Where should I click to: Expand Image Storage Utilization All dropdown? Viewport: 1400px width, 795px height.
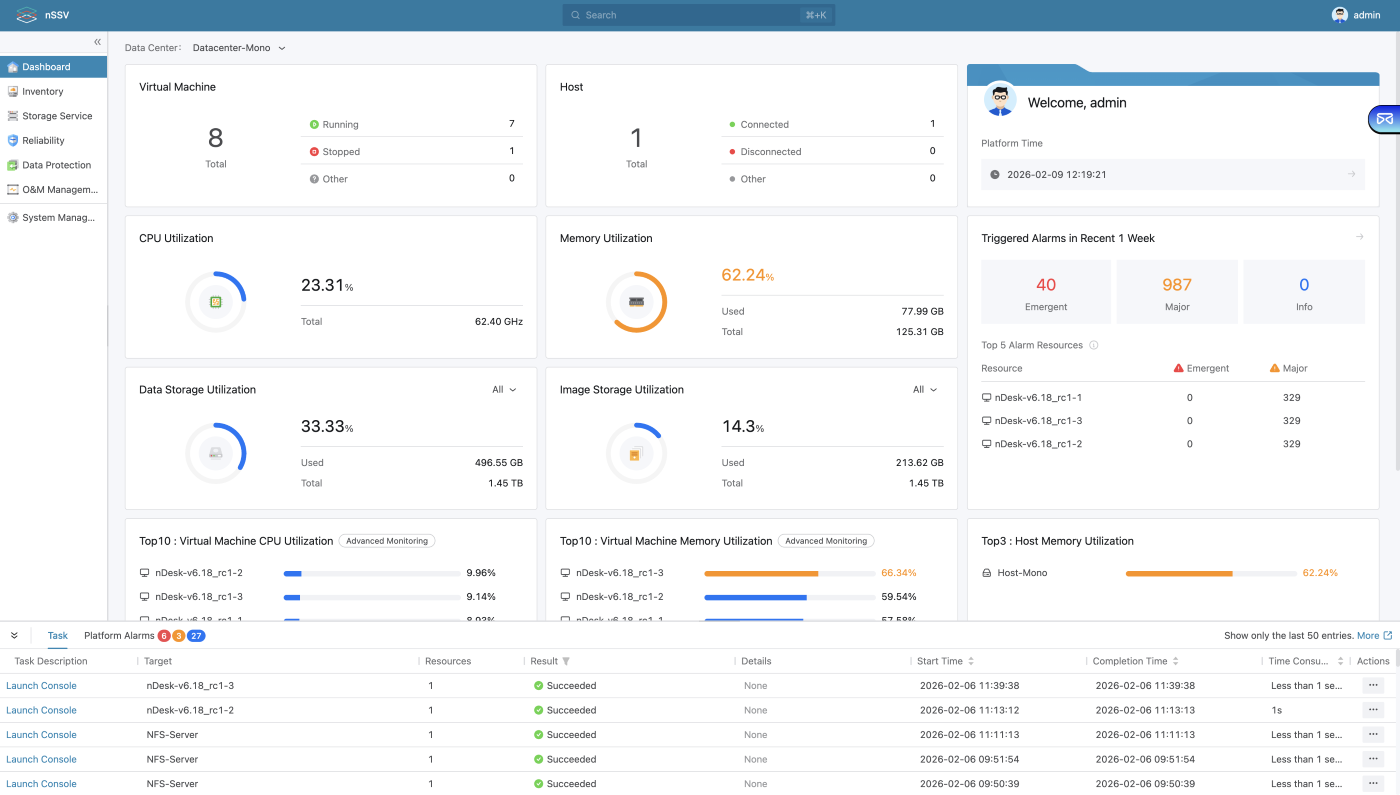[925, 390]
